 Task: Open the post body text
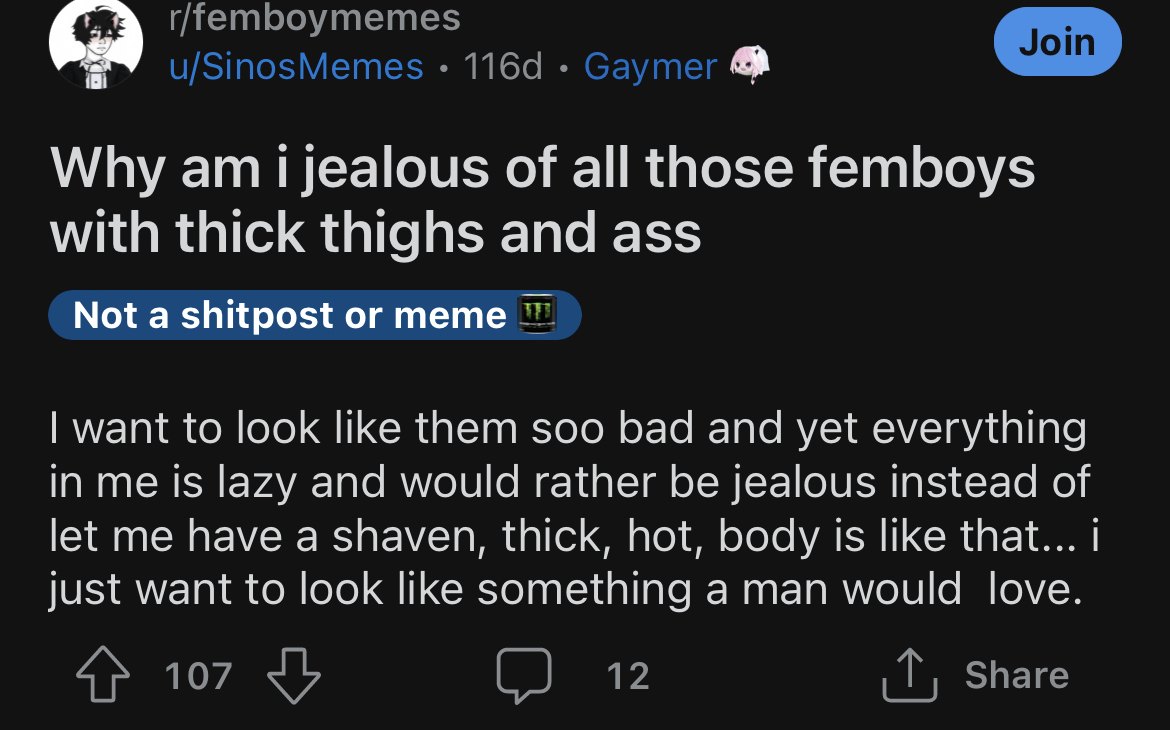click(x=573, y=509)
